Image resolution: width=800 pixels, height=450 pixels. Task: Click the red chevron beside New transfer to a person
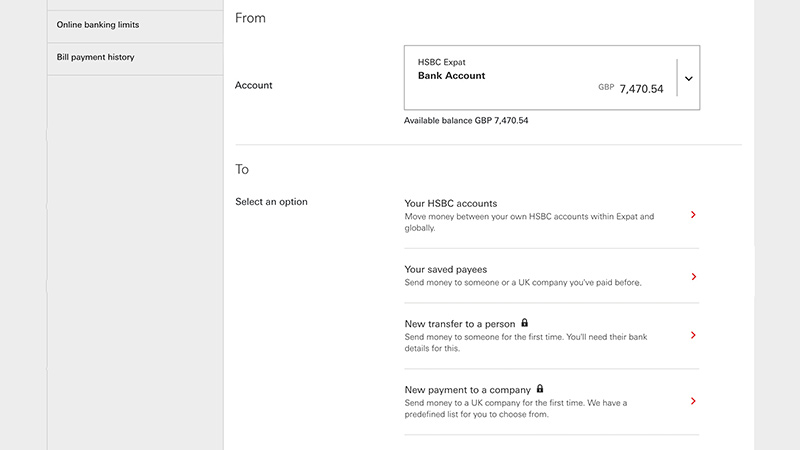pos(693,335)
